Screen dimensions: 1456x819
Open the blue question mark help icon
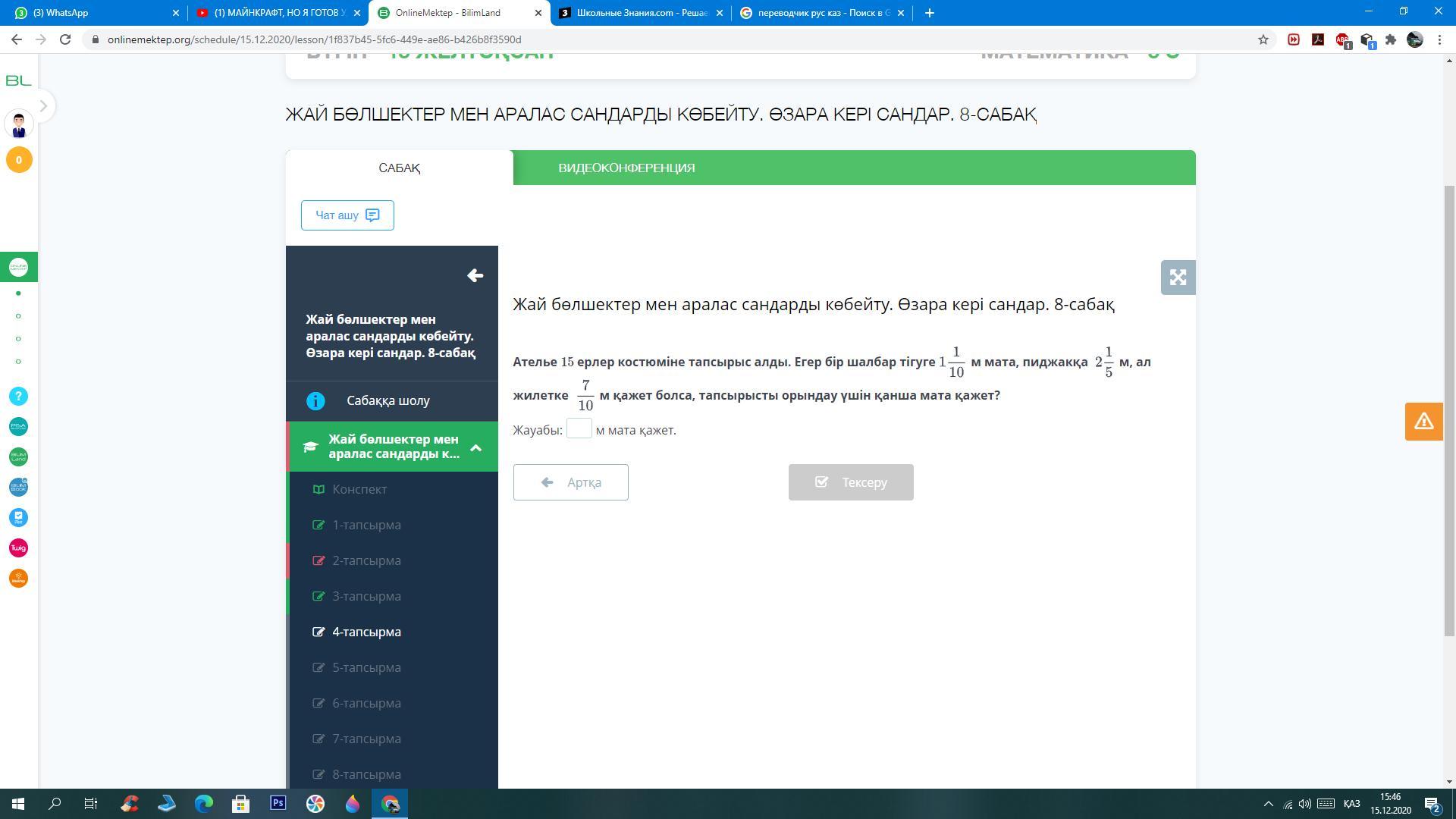[18, 397]
